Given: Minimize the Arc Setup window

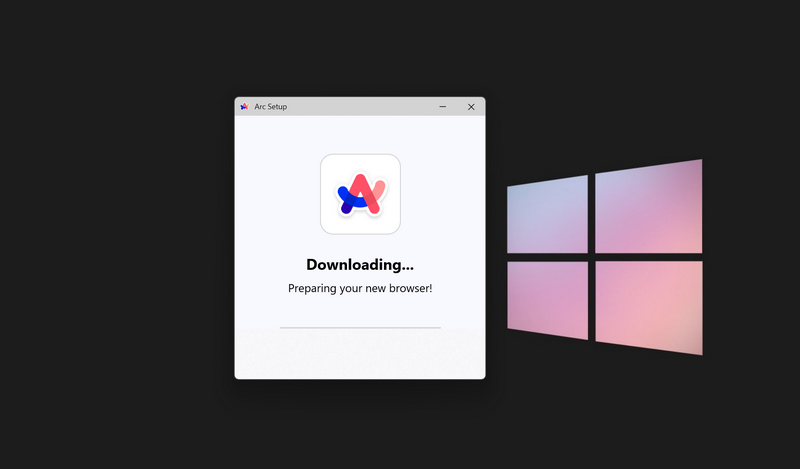Looking at the screenshot, I should pos(442,107).
